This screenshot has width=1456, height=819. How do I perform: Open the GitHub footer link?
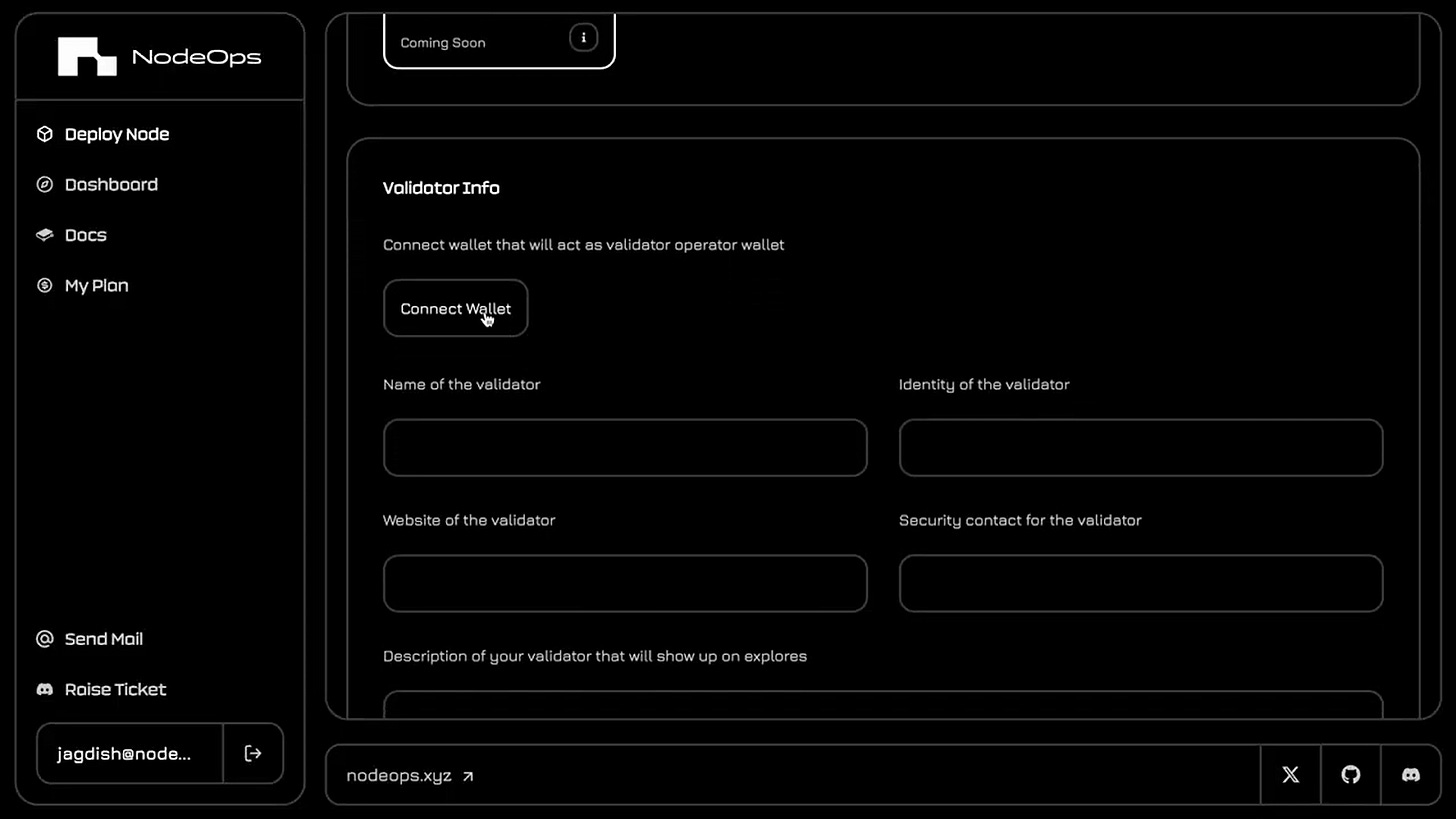point(1351,775)
